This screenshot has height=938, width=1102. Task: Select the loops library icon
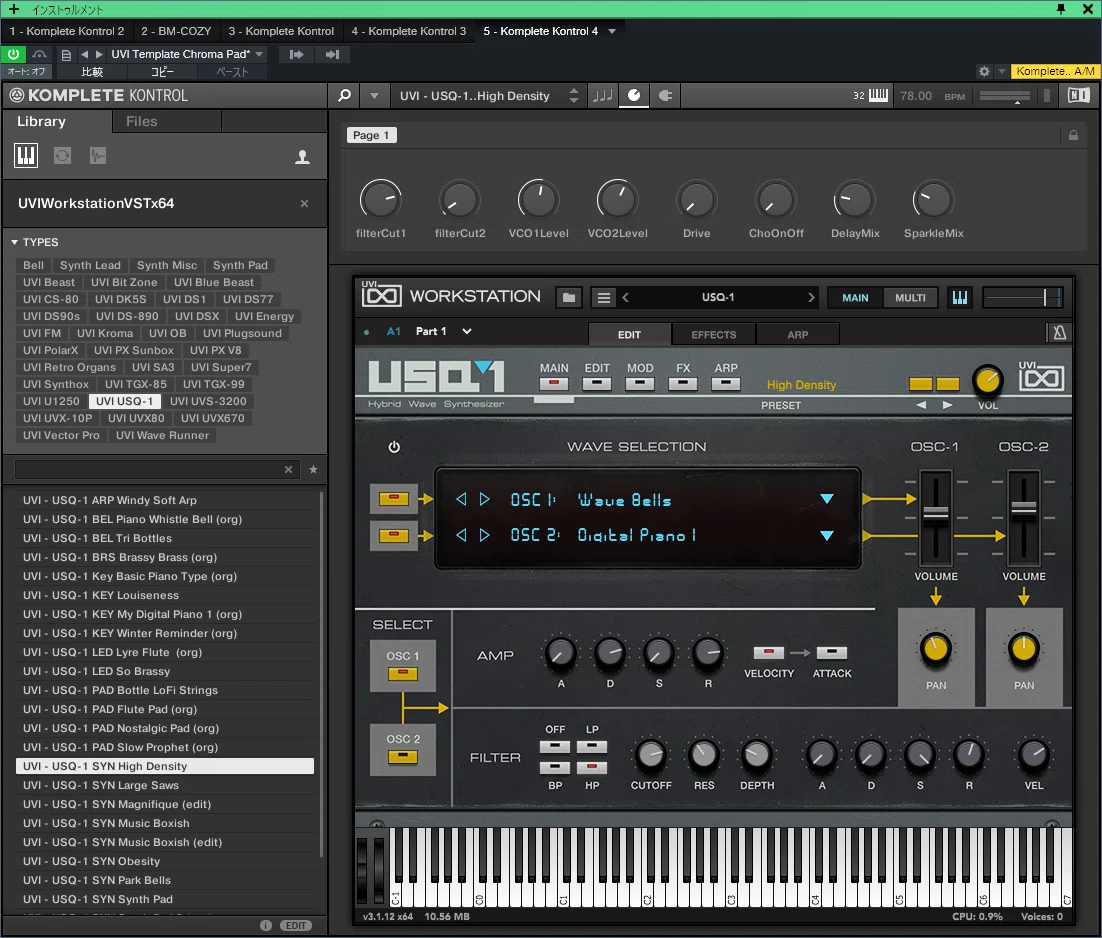coord(63,155)
